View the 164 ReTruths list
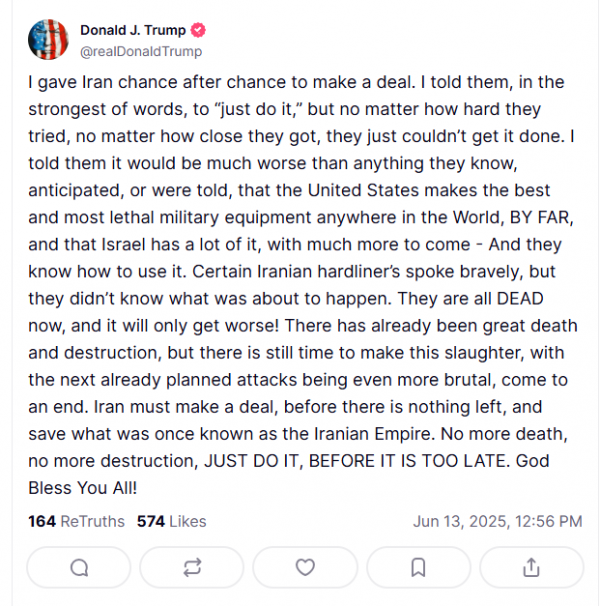Screen dimensions: 600x606 77,521
